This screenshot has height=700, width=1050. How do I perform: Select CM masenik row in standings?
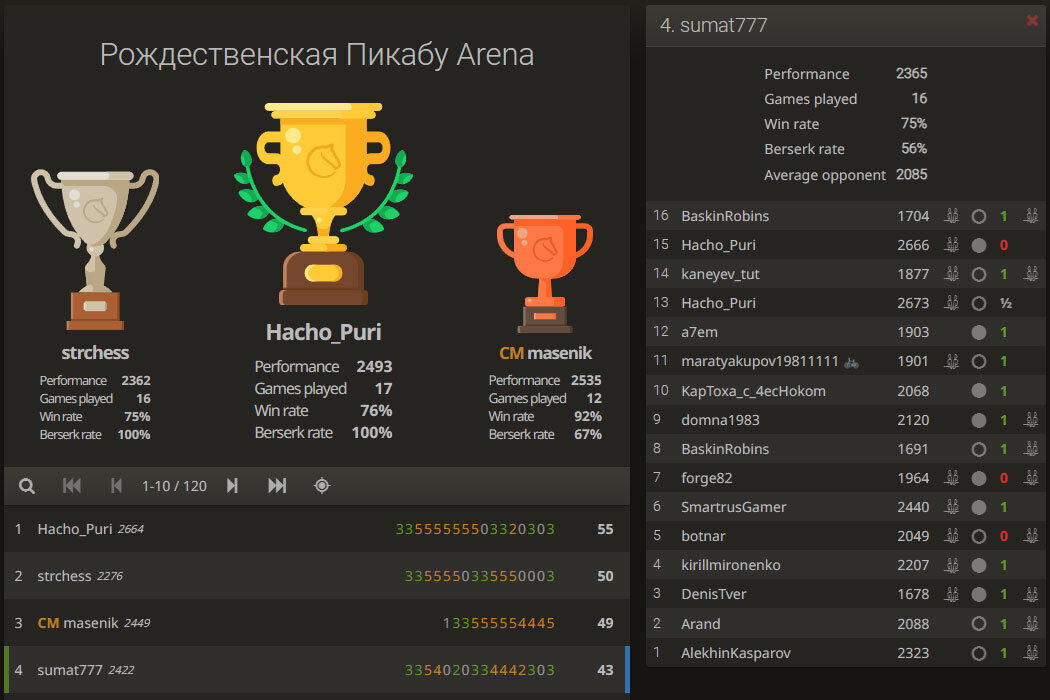click(317, 623)
